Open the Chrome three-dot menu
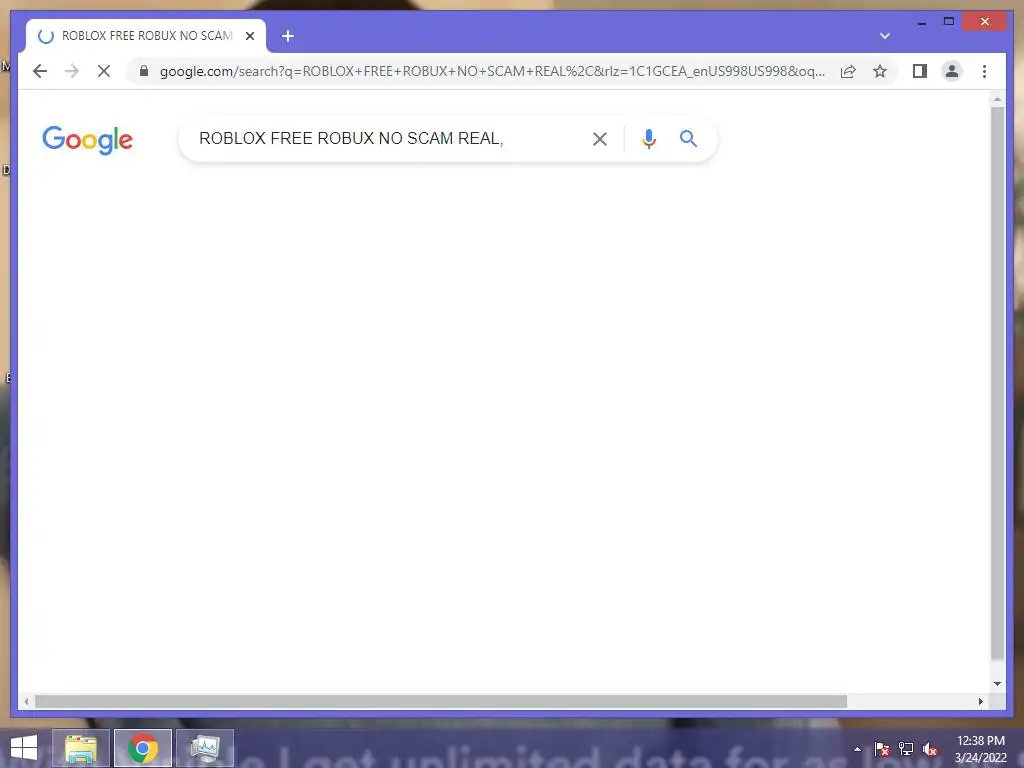Screen dimensions: 1024x768 [984, 71]
